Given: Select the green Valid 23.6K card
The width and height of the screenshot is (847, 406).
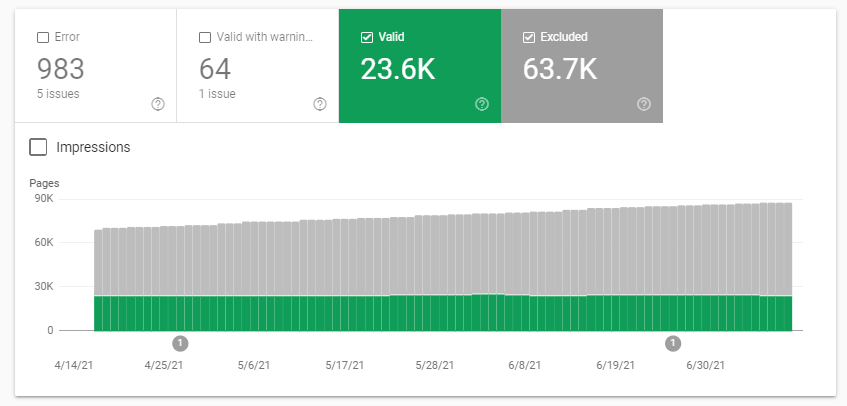Looking at the screenshot, I should coord(420,66).
